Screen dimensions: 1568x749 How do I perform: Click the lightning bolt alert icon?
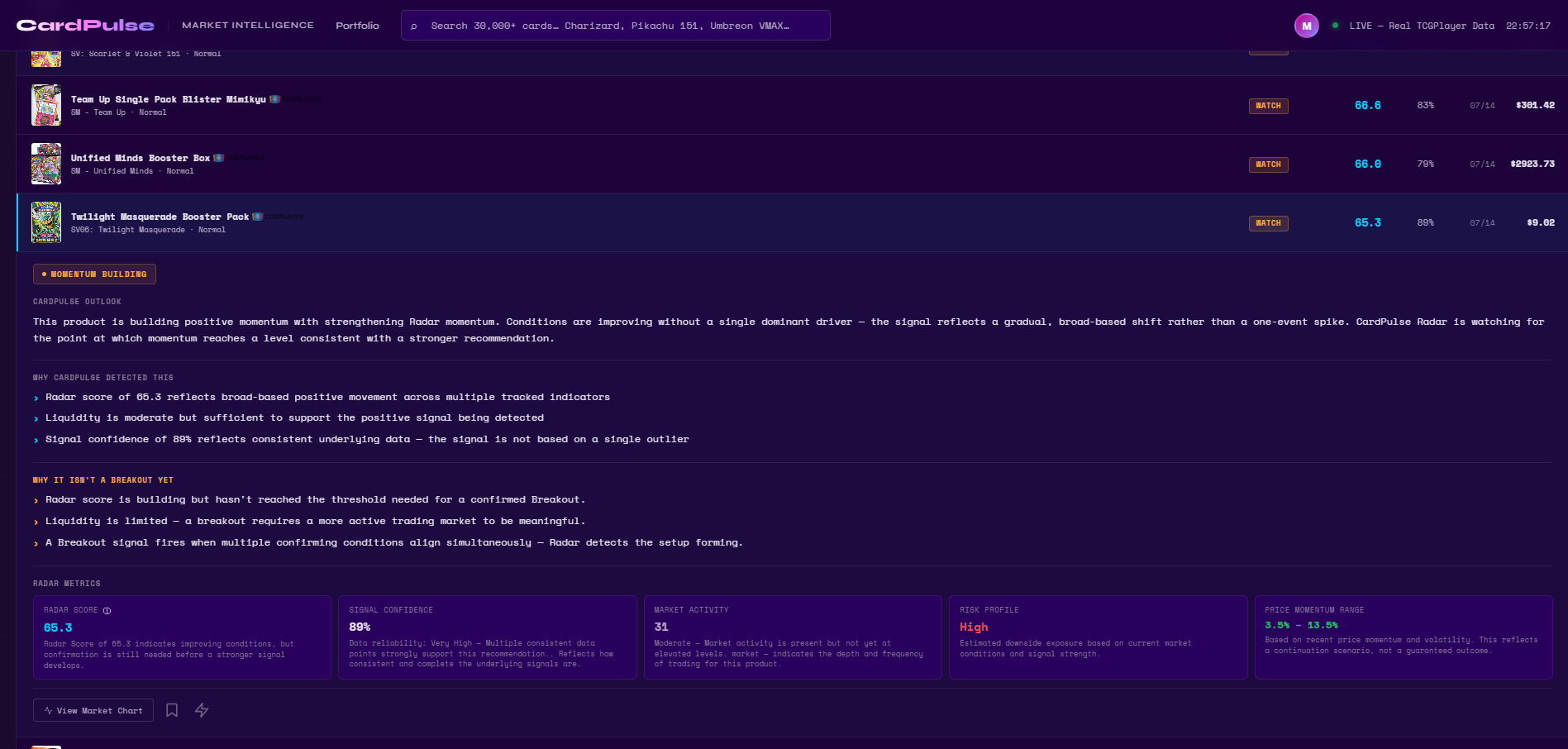[202, 710]
